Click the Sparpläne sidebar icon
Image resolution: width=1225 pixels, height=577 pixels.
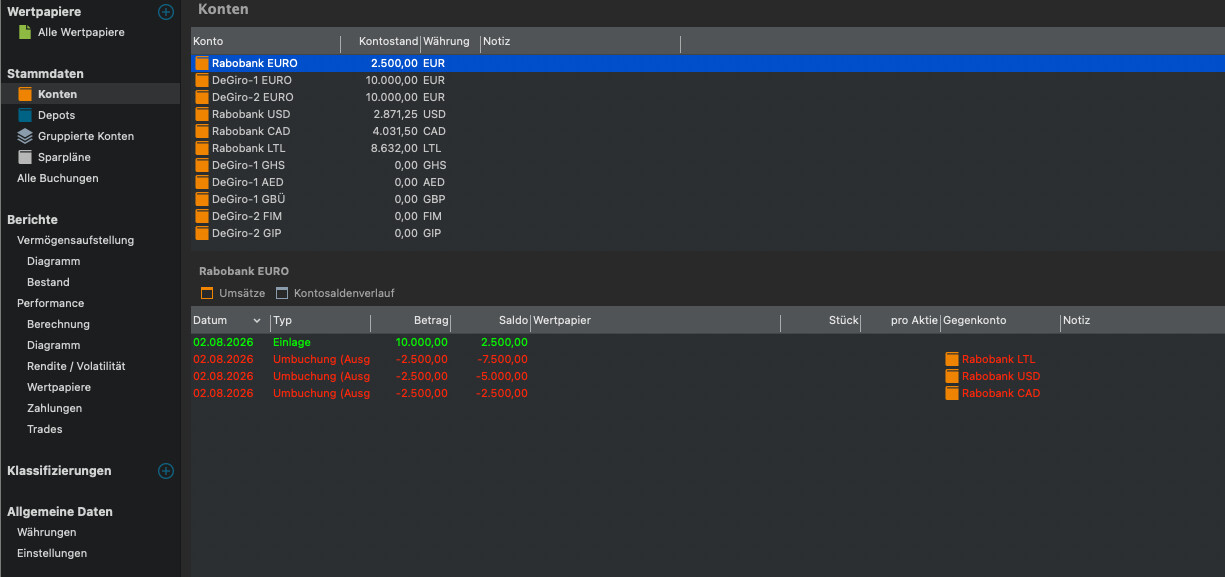(x=25, y=157)
